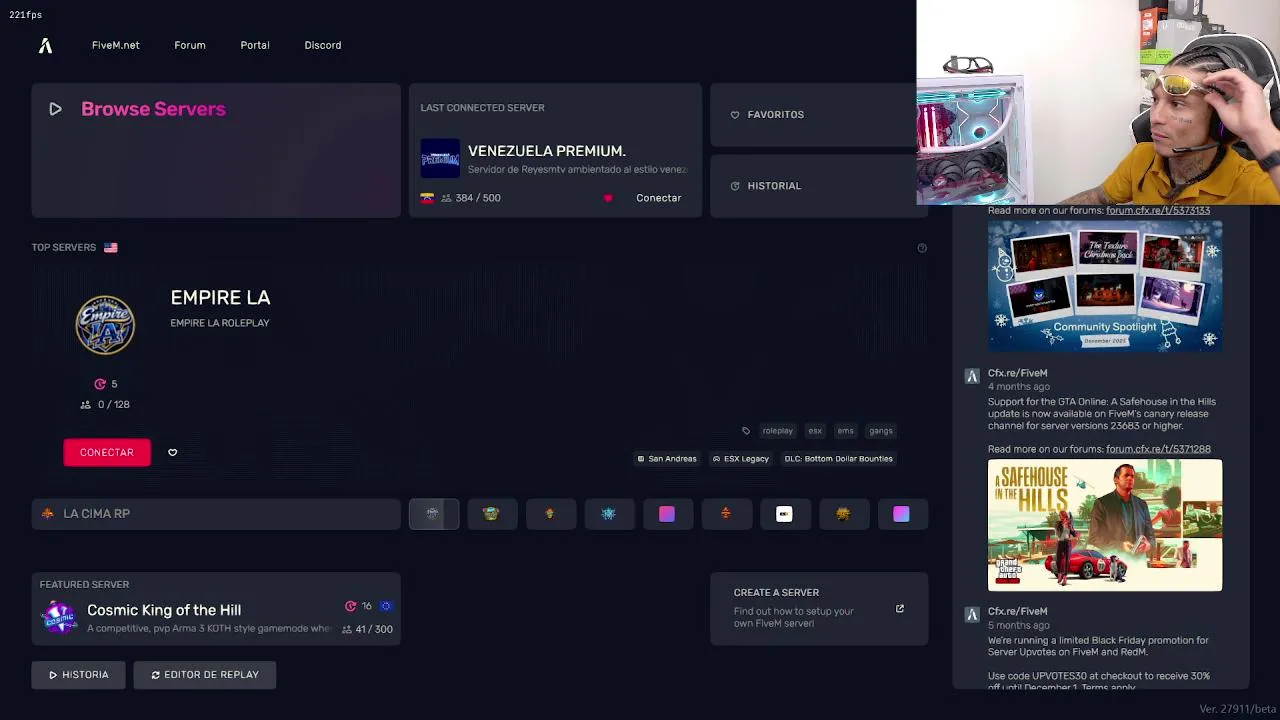The image size is (1280, 720).
Task: Click the Venezuela flag icon
Action: [427, 198]
